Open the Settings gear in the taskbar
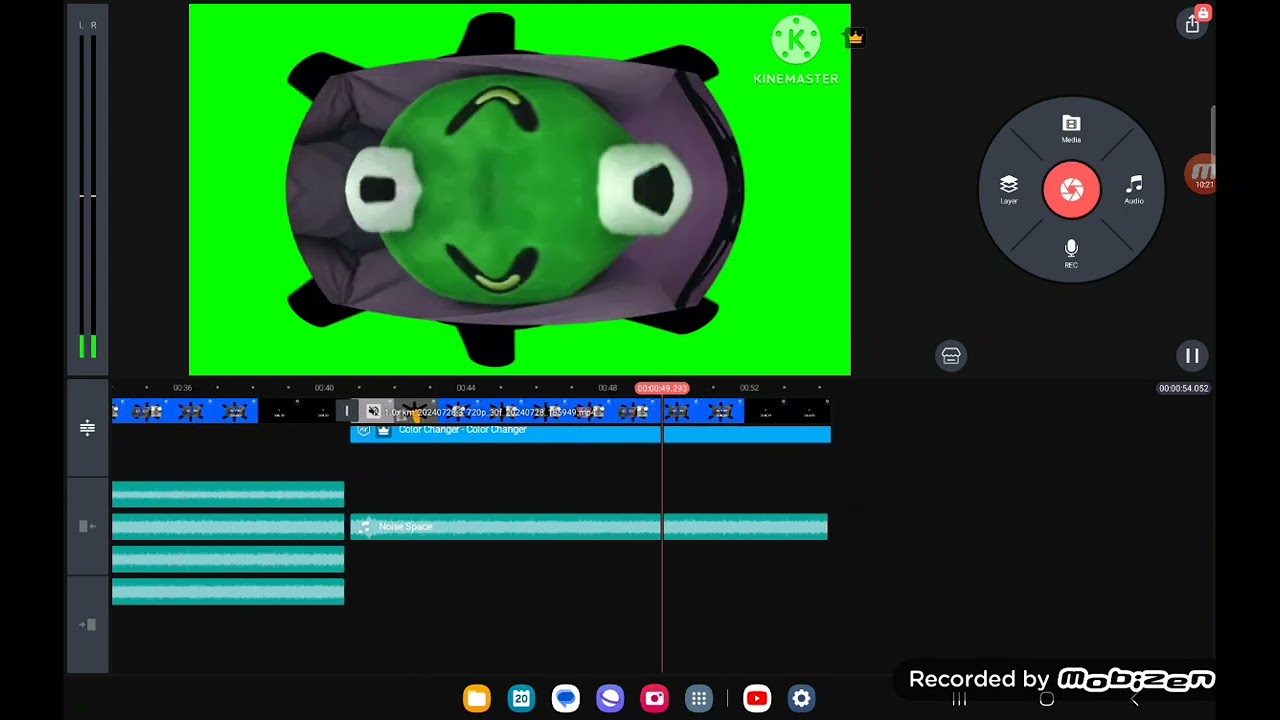Screen dimensions: 1280x720 pos(801,699)
